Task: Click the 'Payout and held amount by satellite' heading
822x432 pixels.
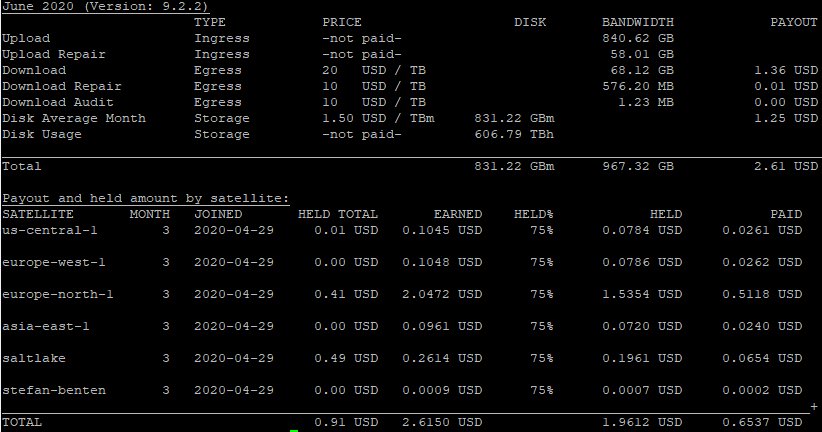Action: pos(146,198)
